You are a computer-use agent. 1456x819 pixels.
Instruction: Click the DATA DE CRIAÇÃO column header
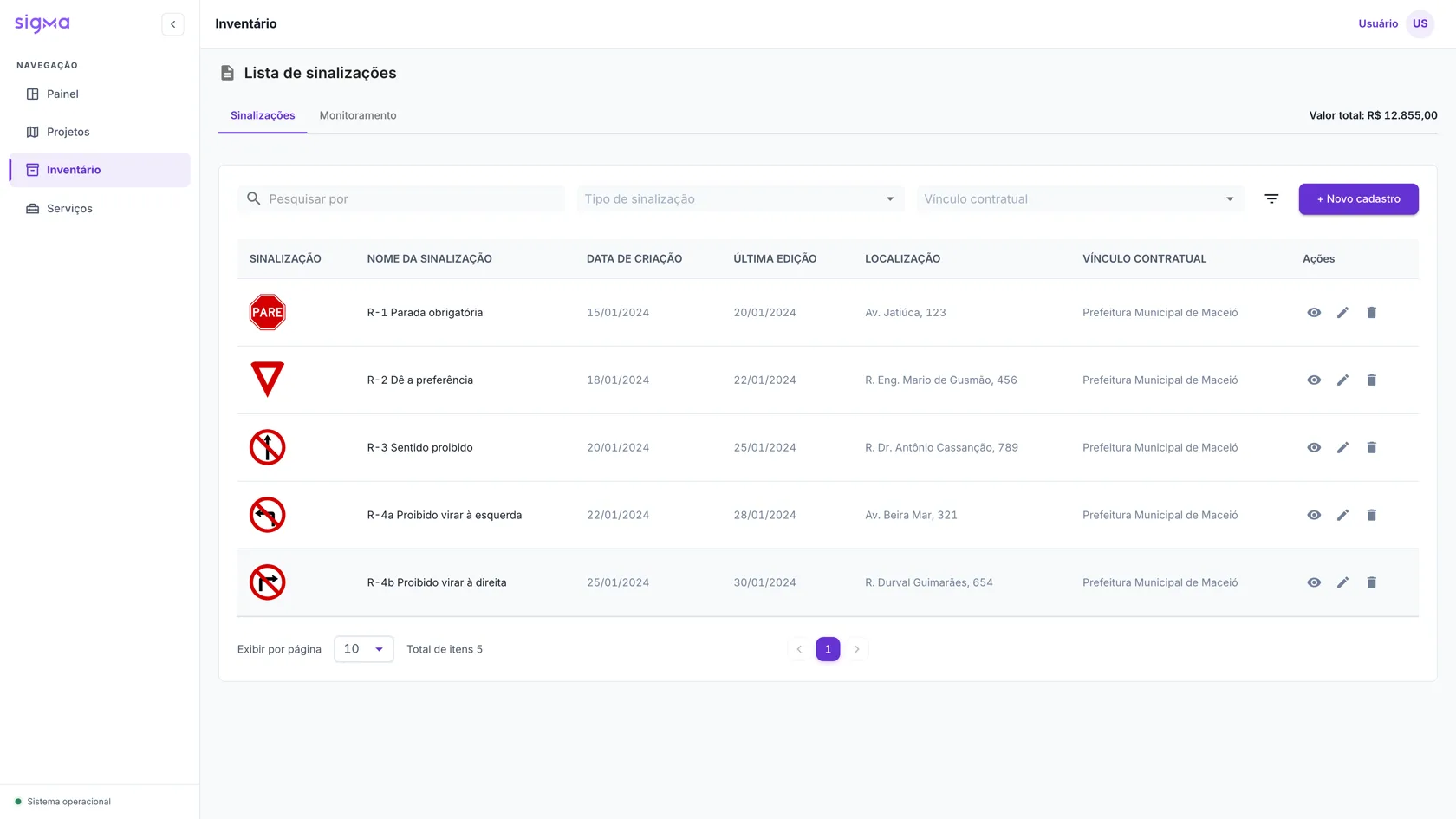pyautogui.click(x=634, y=259)
